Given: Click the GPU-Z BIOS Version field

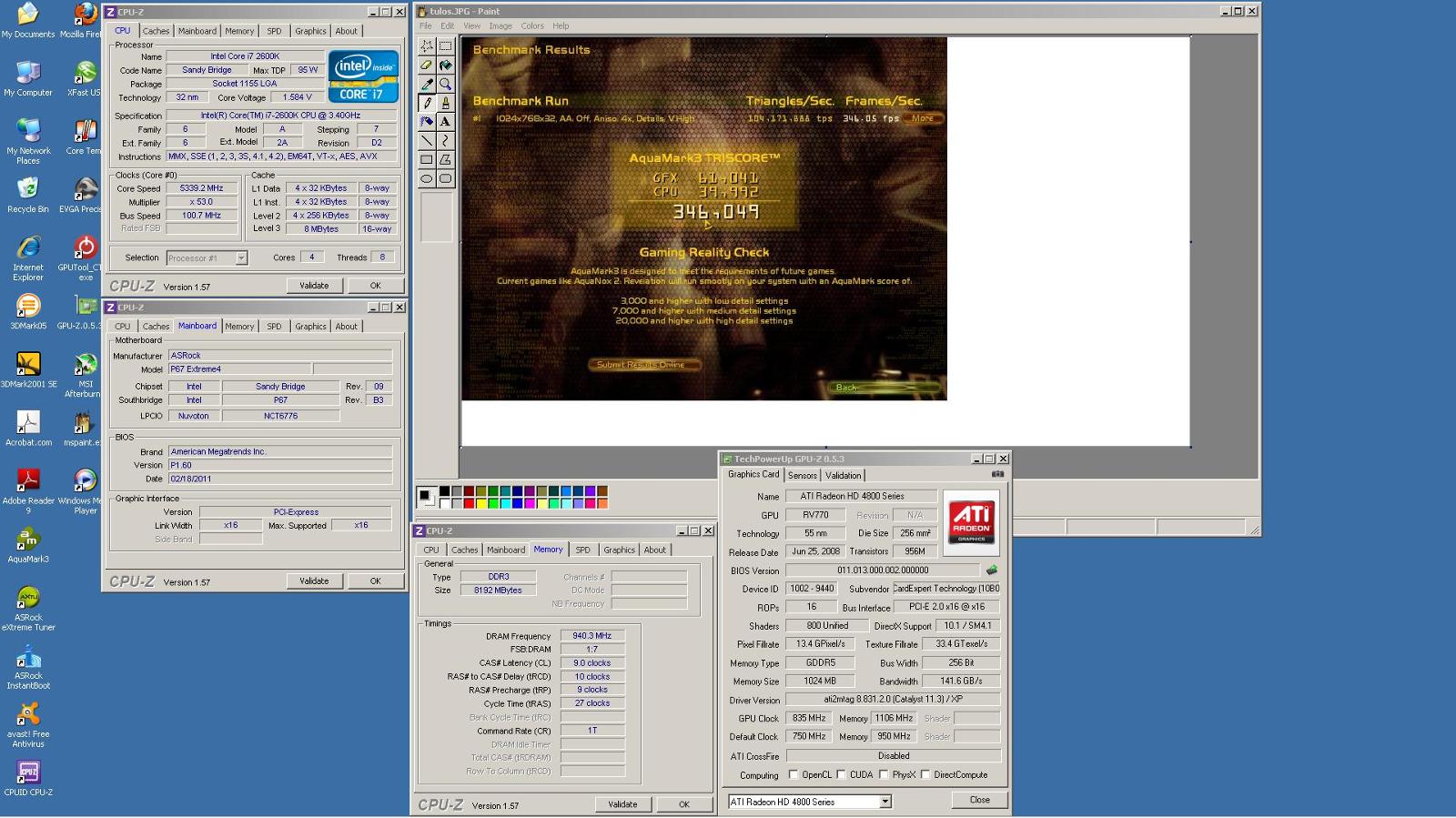Looking at the screenshot, I should click(882, 571).
